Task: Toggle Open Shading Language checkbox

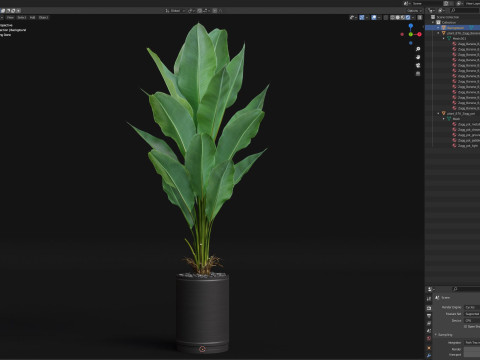Action: click(x=465, y=327)
